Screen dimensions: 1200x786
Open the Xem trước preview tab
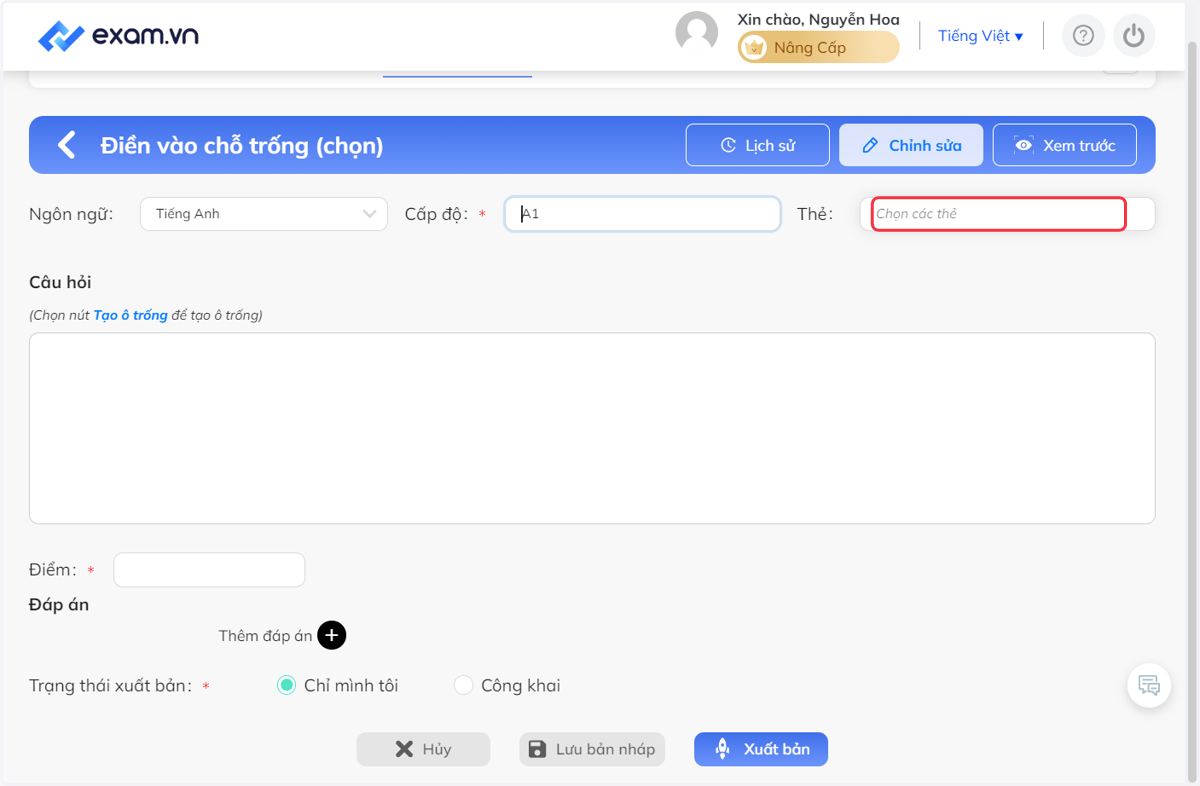(x=1065, y=145)
